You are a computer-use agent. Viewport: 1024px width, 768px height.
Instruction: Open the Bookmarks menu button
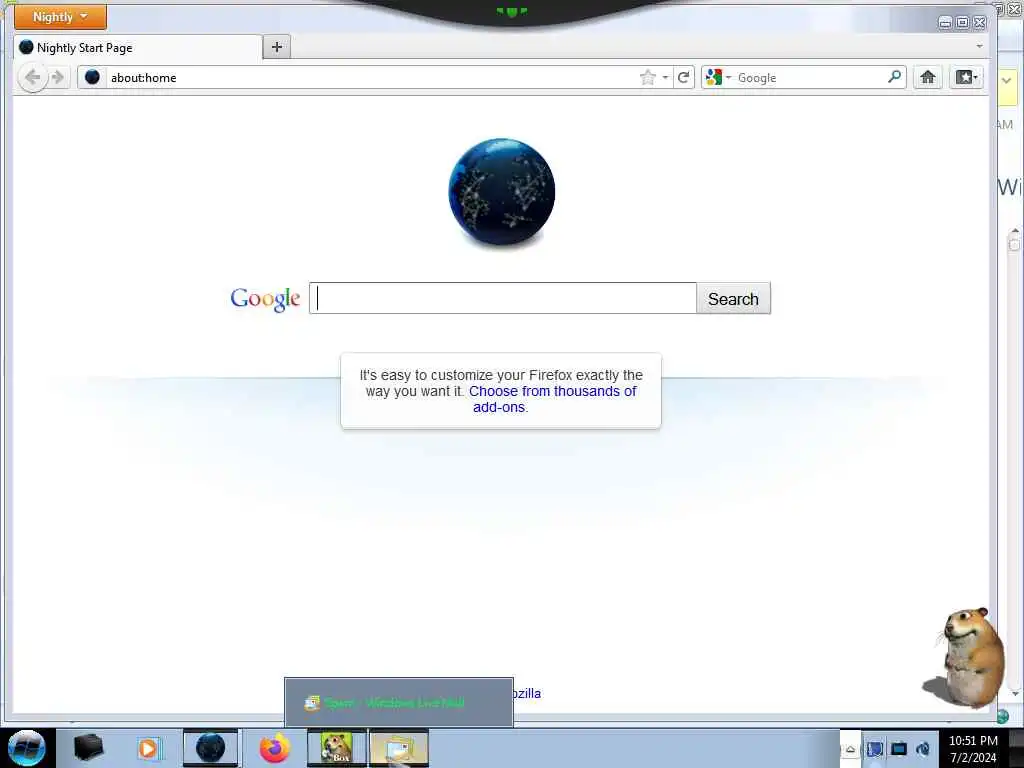coord(967,78)
